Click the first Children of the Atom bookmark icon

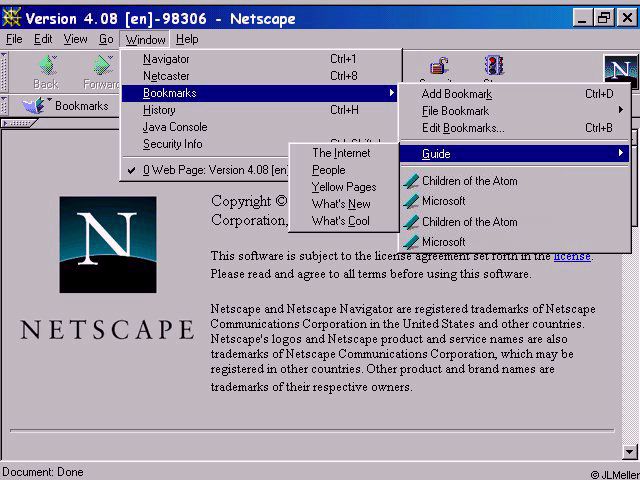tap(411, 181)
